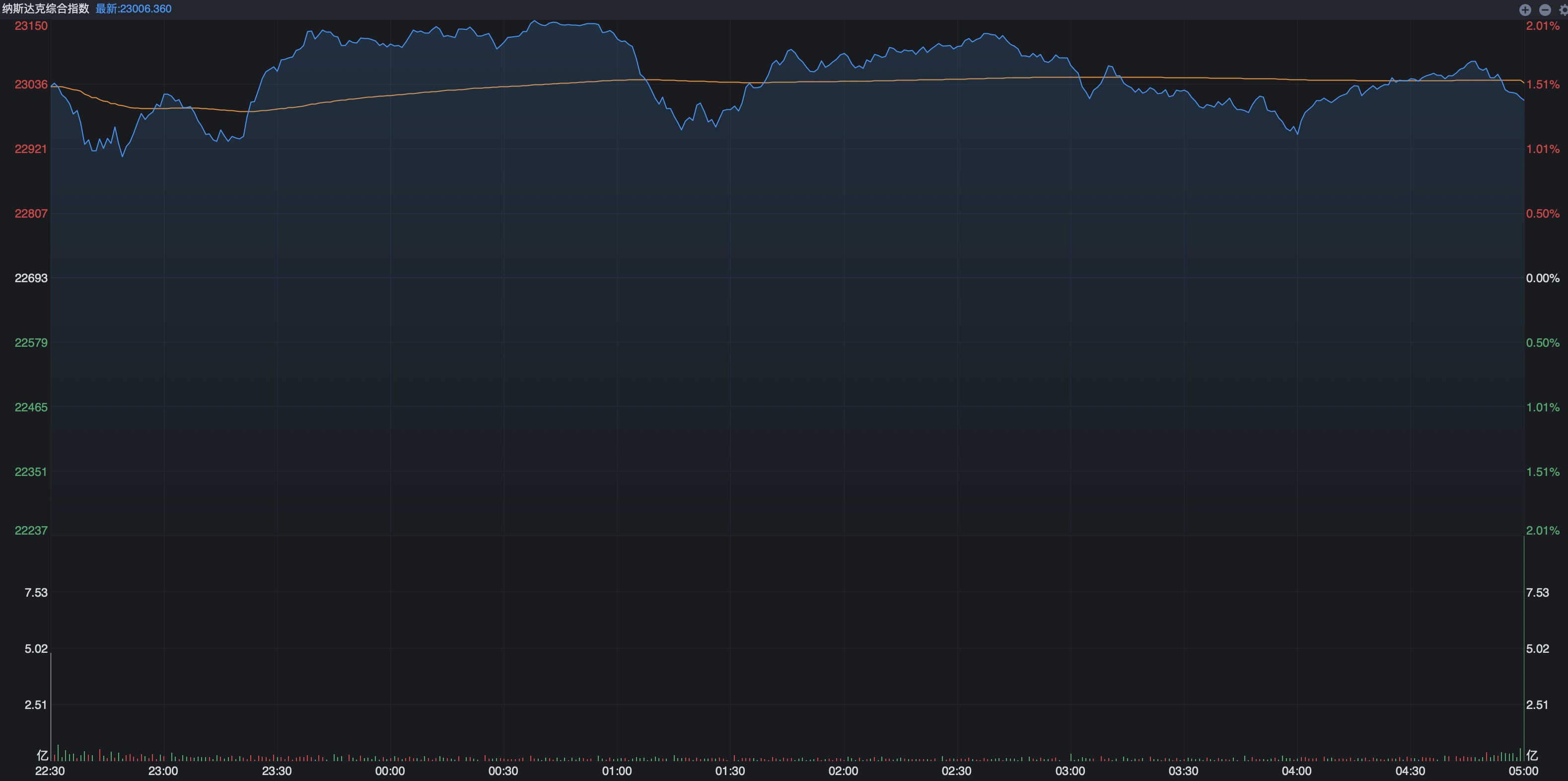Click the 23150 top price axis label

pos(31,26)
